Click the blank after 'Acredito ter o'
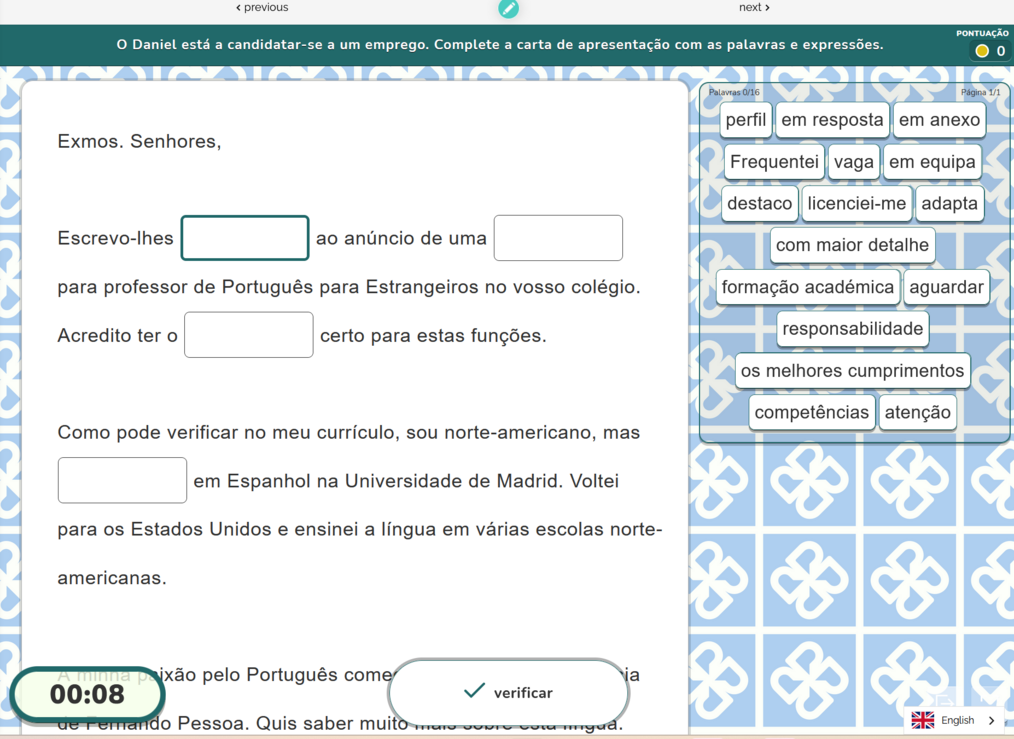Viewport: 1014px width, 739px height. [249, 335]
